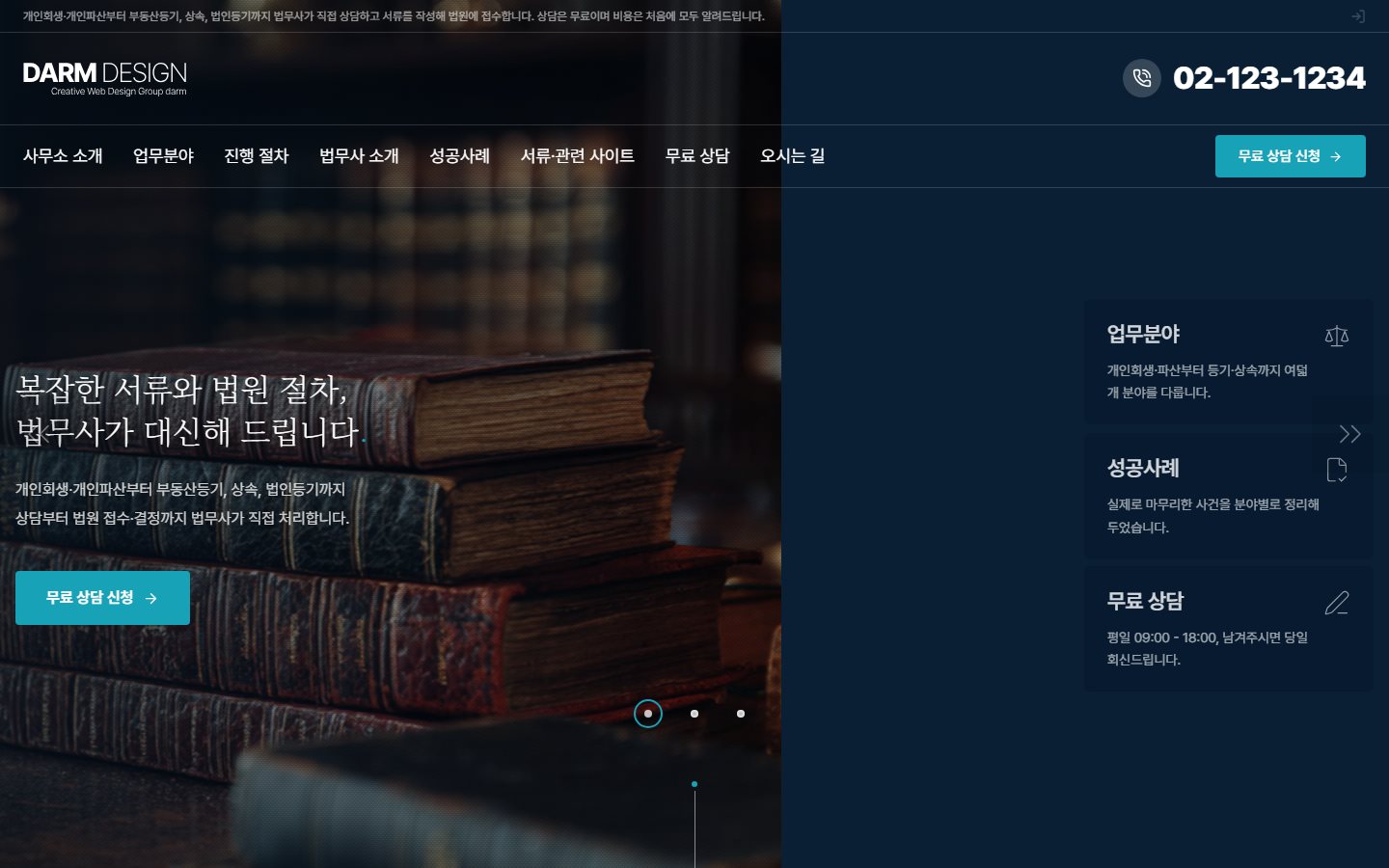Click 평일 09:00 - 18:00 description text
The height and width of the screenshot is (868, 1389).
pos(1208,648)
